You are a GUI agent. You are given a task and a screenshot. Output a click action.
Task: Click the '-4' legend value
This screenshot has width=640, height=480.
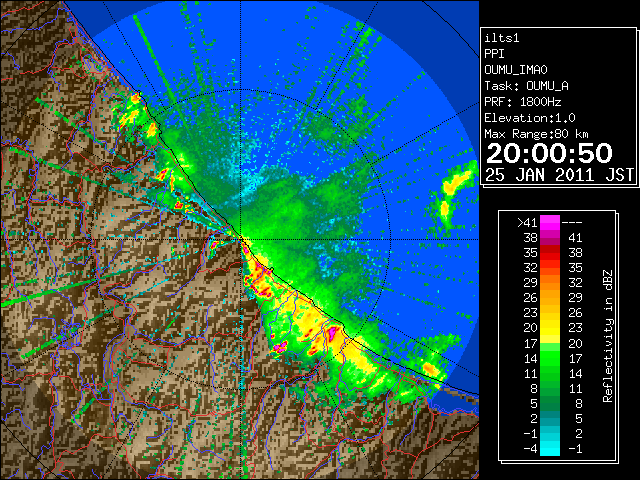(530, 449)
